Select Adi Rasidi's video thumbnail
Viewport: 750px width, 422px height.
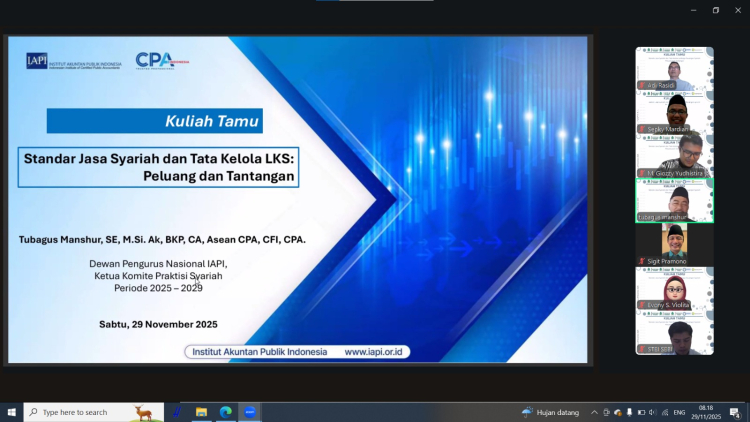(675, 69)
